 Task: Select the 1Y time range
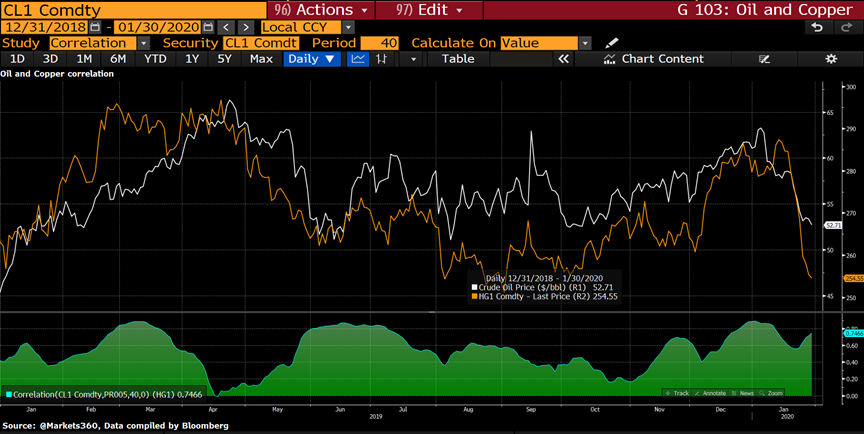[x=192, y=59]
